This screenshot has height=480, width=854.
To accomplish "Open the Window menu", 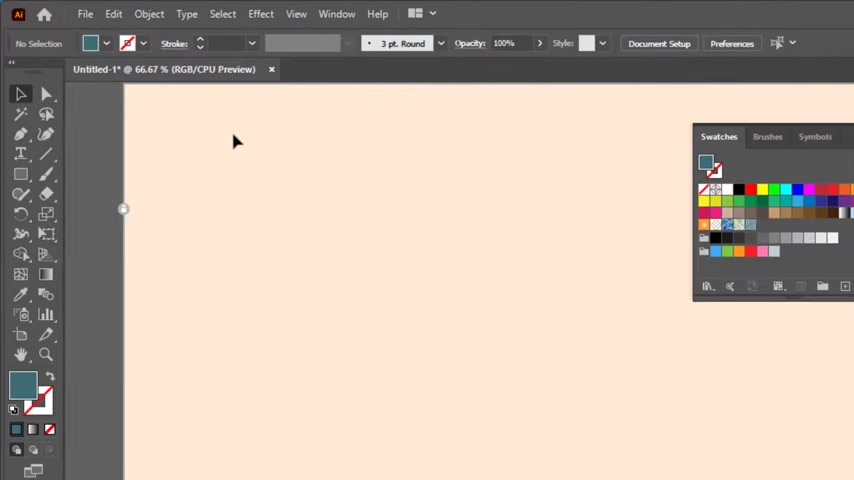I will pyautogui.click(x=337, y=14).
